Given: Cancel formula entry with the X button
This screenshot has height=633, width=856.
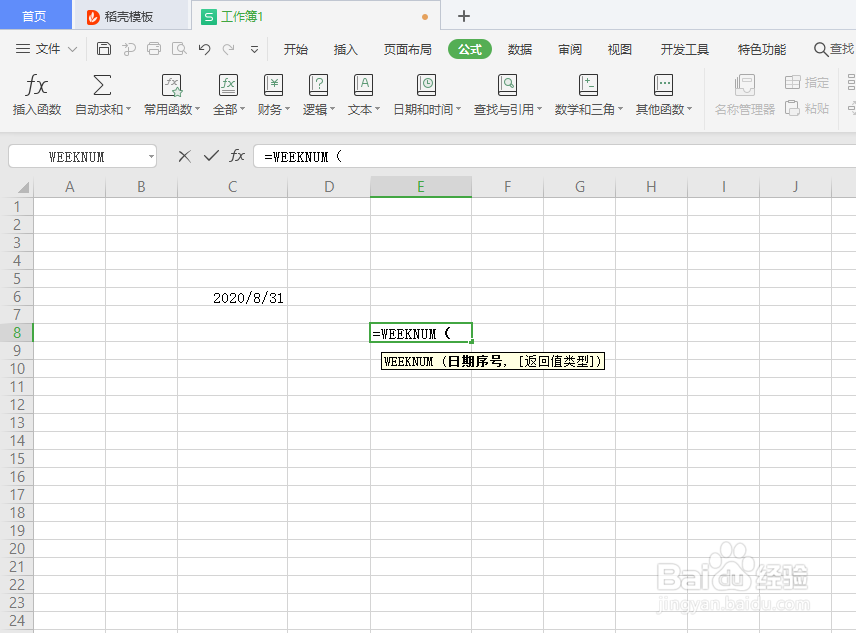Looking at the screenshot, I should click(184, 156).
